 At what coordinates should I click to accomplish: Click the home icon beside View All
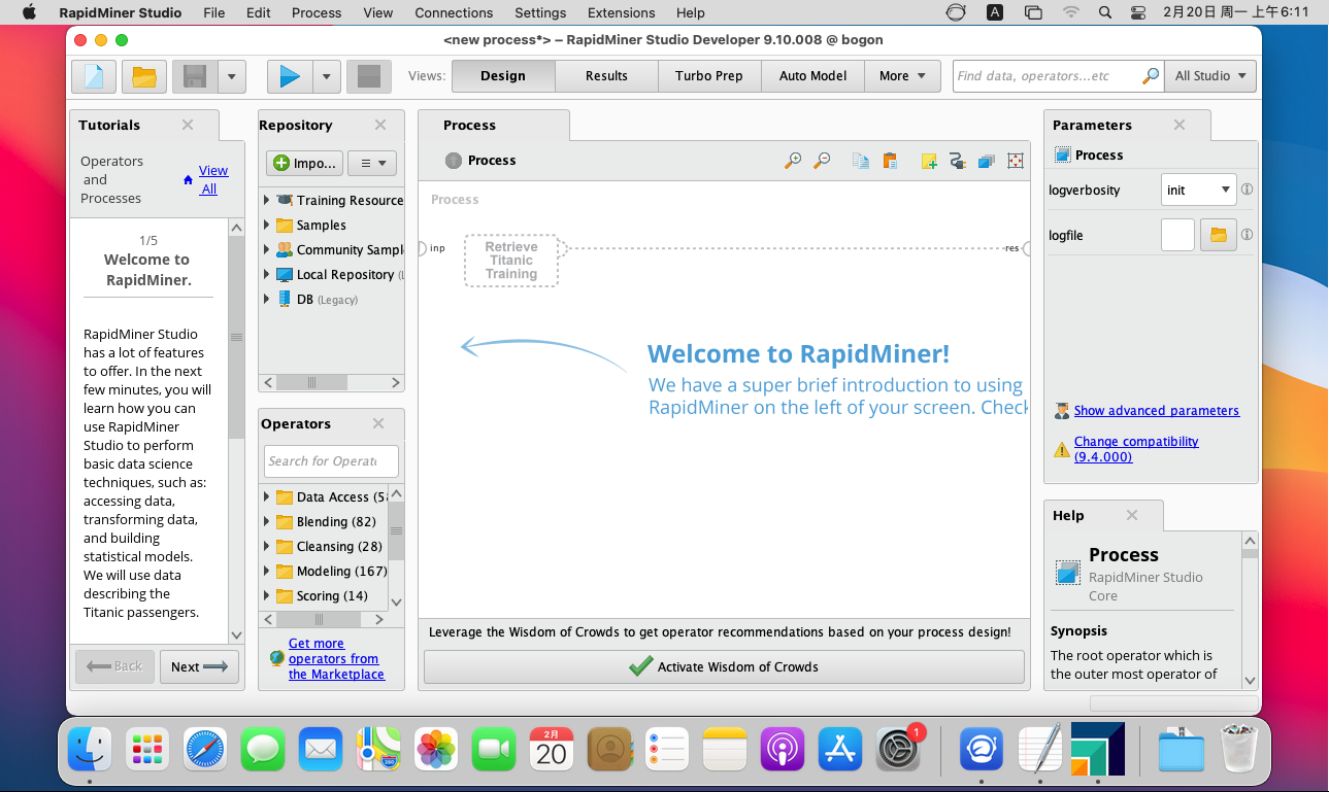click(188, 180)
